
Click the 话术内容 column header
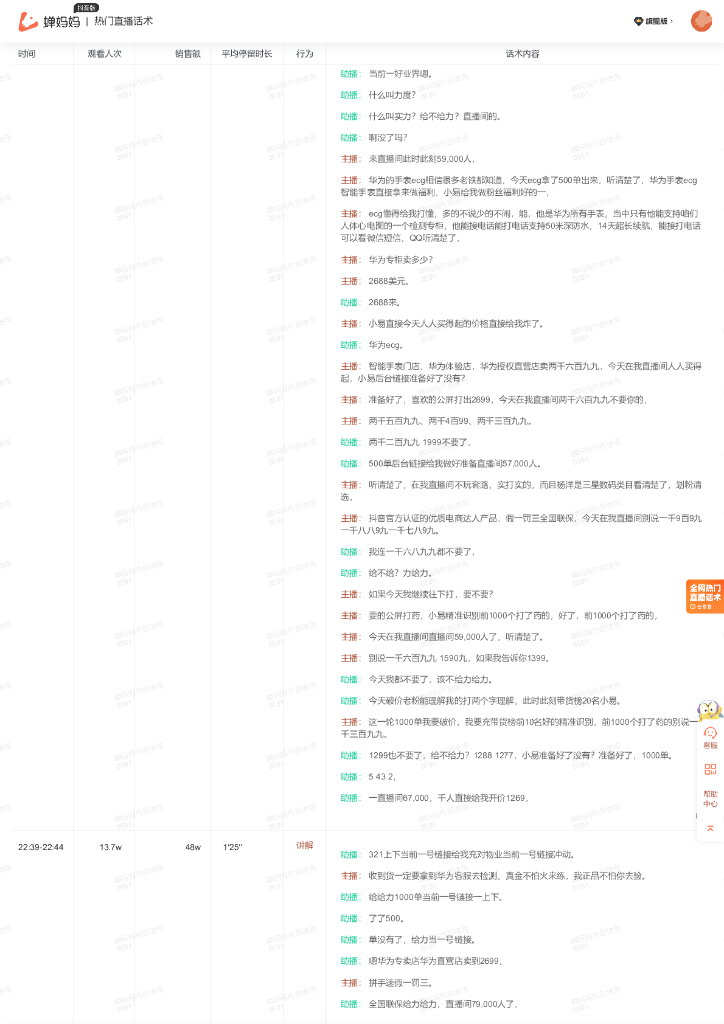(522, 54)
